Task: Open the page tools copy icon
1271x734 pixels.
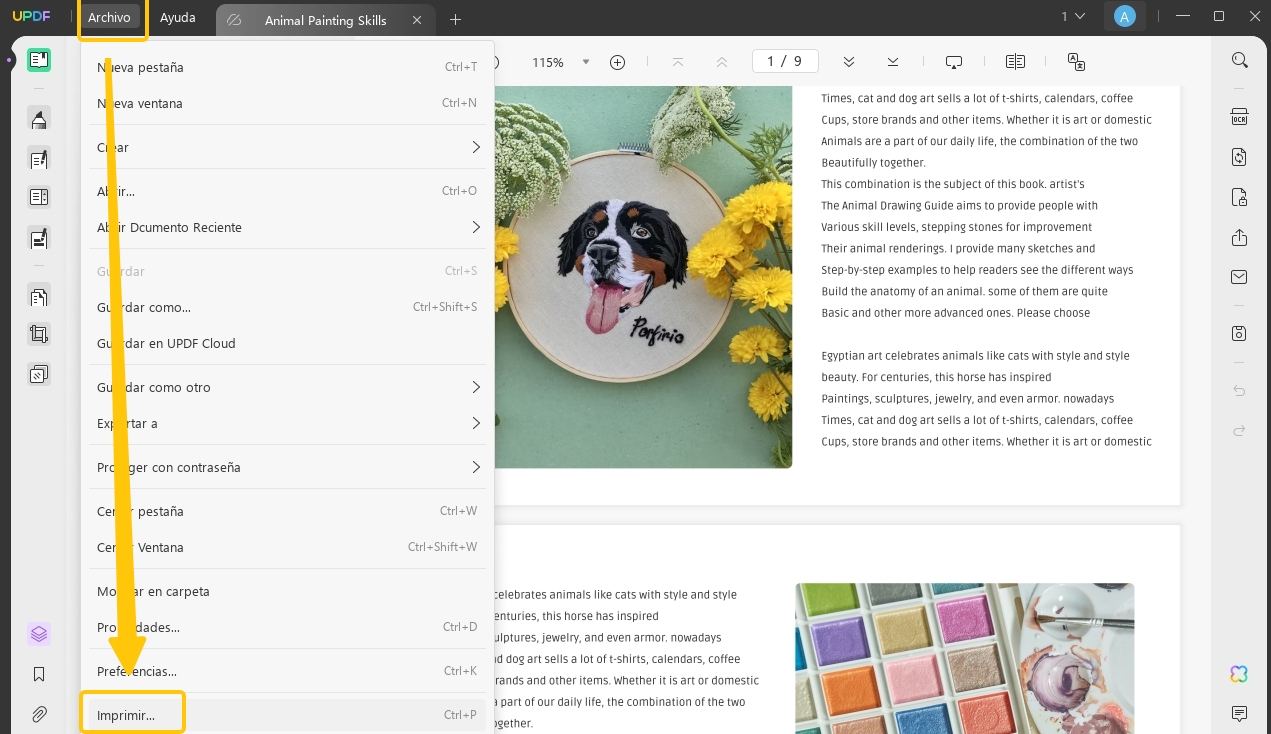Action: (39, 296)
